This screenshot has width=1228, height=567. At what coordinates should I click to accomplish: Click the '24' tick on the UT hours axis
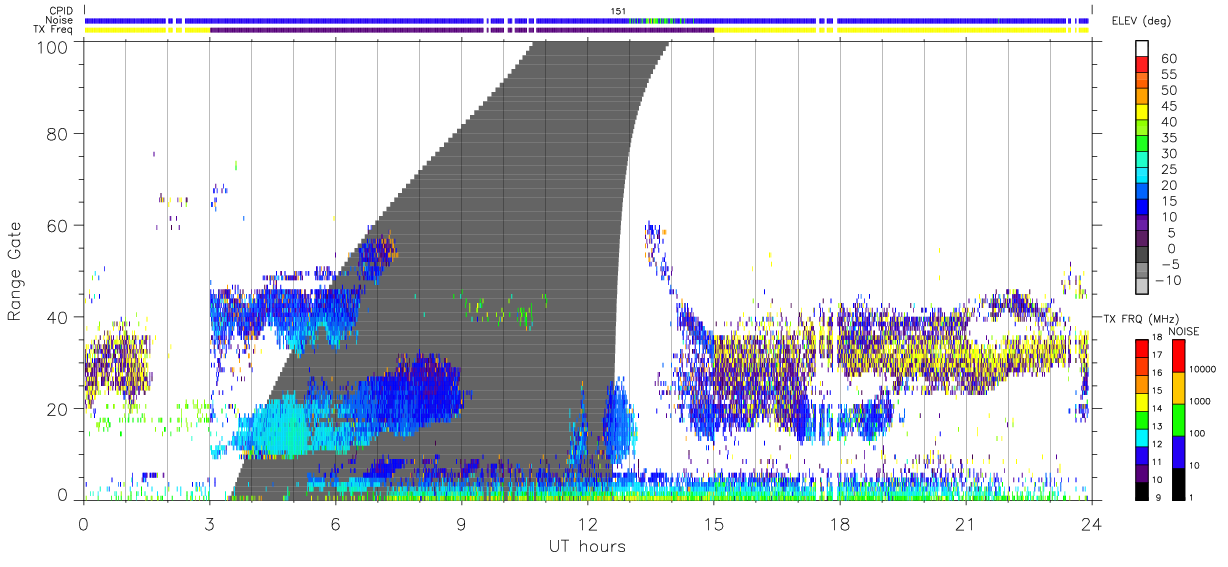click(1091, 523)
